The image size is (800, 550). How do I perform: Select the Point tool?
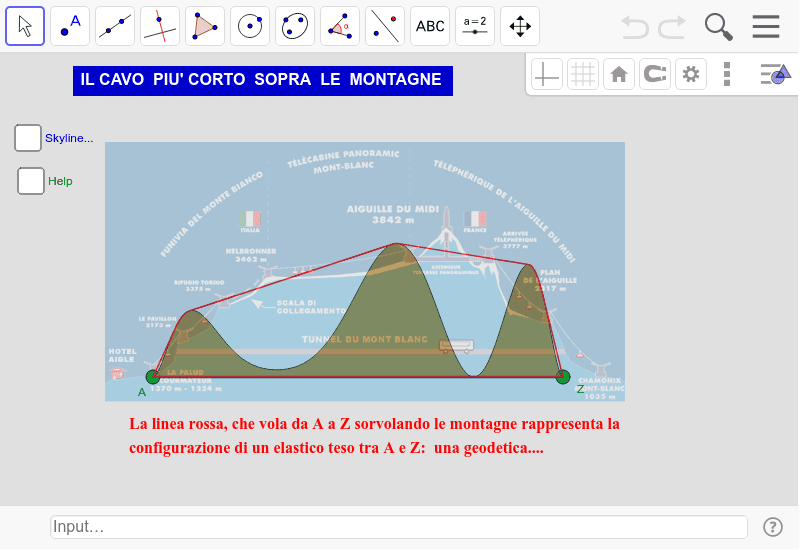pos(70,26)
